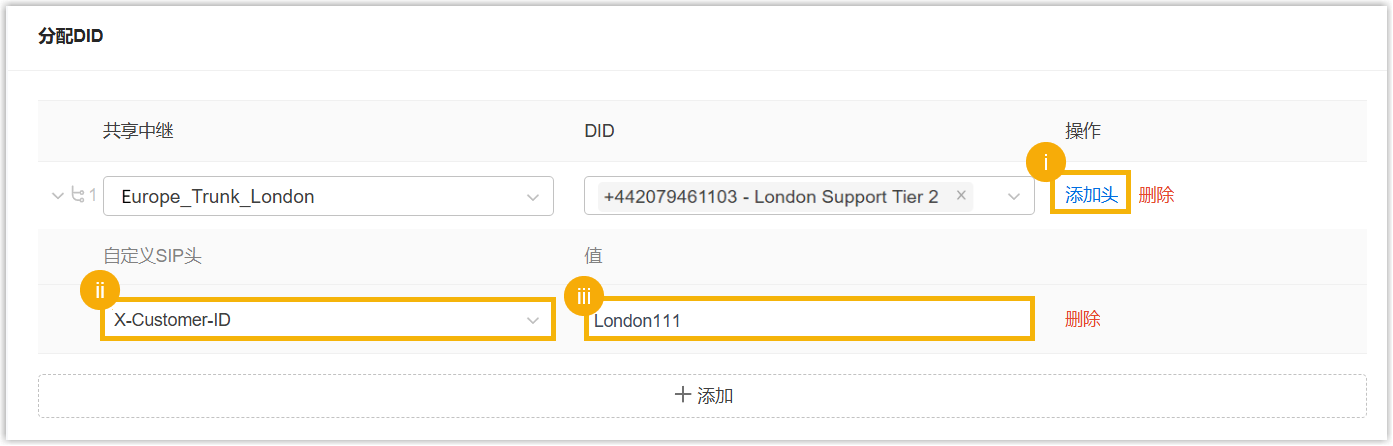Click the orange step badge labeled ii
This screenshot has width=1393, height=446.
(100, 291)
